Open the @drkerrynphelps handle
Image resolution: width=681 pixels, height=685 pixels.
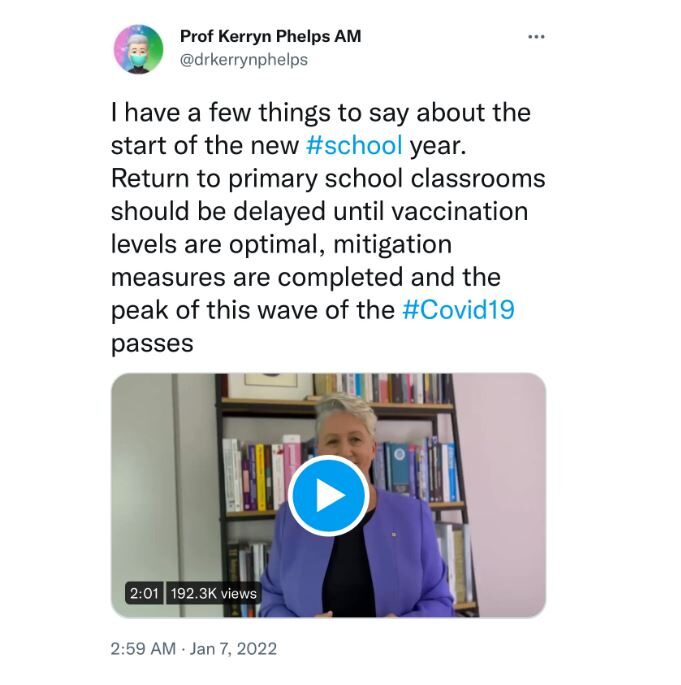pos(244,60)
